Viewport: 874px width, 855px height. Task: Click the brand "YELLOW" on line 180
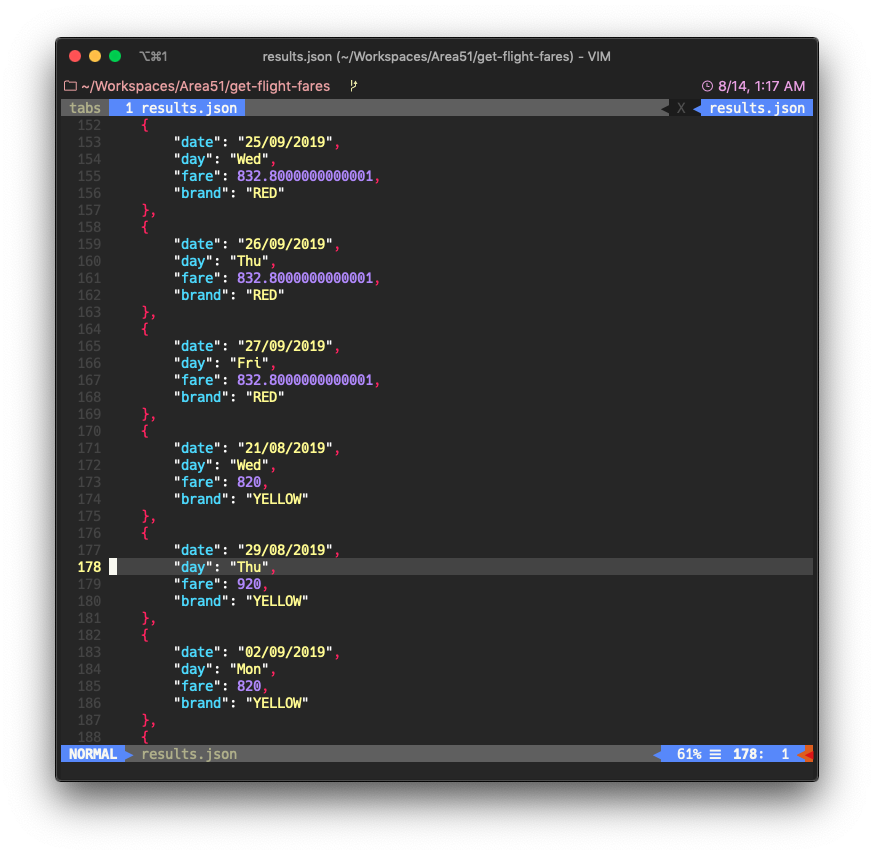(x=277, y=601)
